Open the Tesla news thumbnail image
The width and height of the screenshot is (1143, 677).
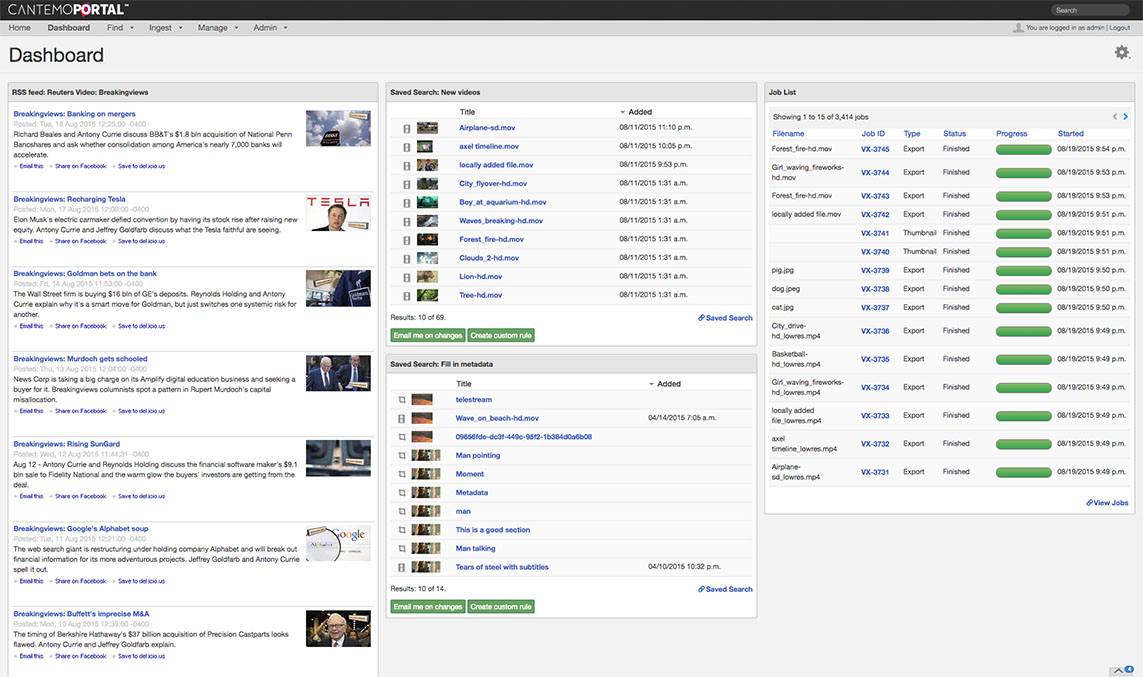[338, 213]
